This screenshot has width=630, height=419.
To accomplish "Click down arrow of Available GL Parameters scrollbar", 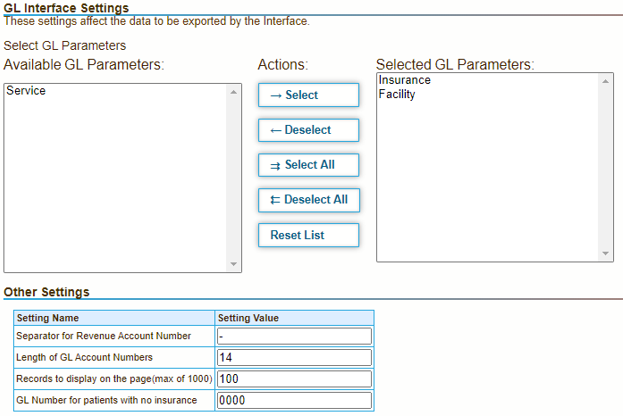I will pyautogui.click(x=235, y=264).
